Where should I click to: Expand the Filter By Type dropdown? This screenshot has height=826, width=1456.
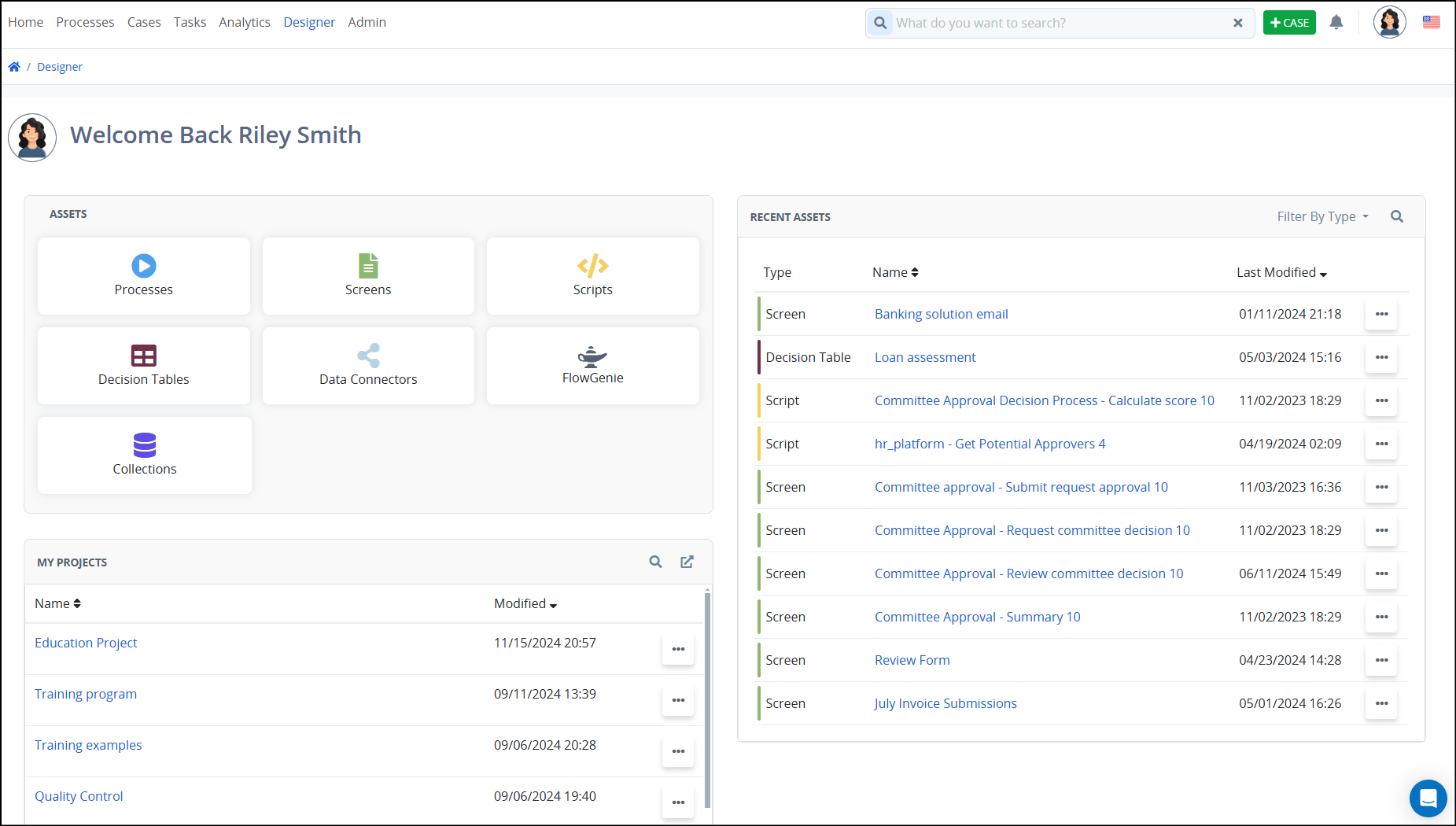point(1323,216)
